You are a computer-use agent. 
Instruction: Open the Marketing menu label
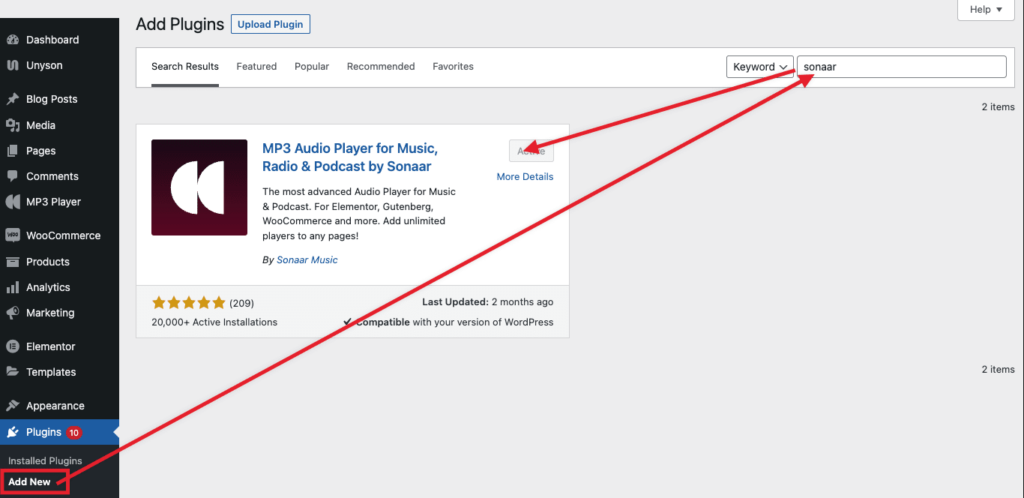point(50,313)
